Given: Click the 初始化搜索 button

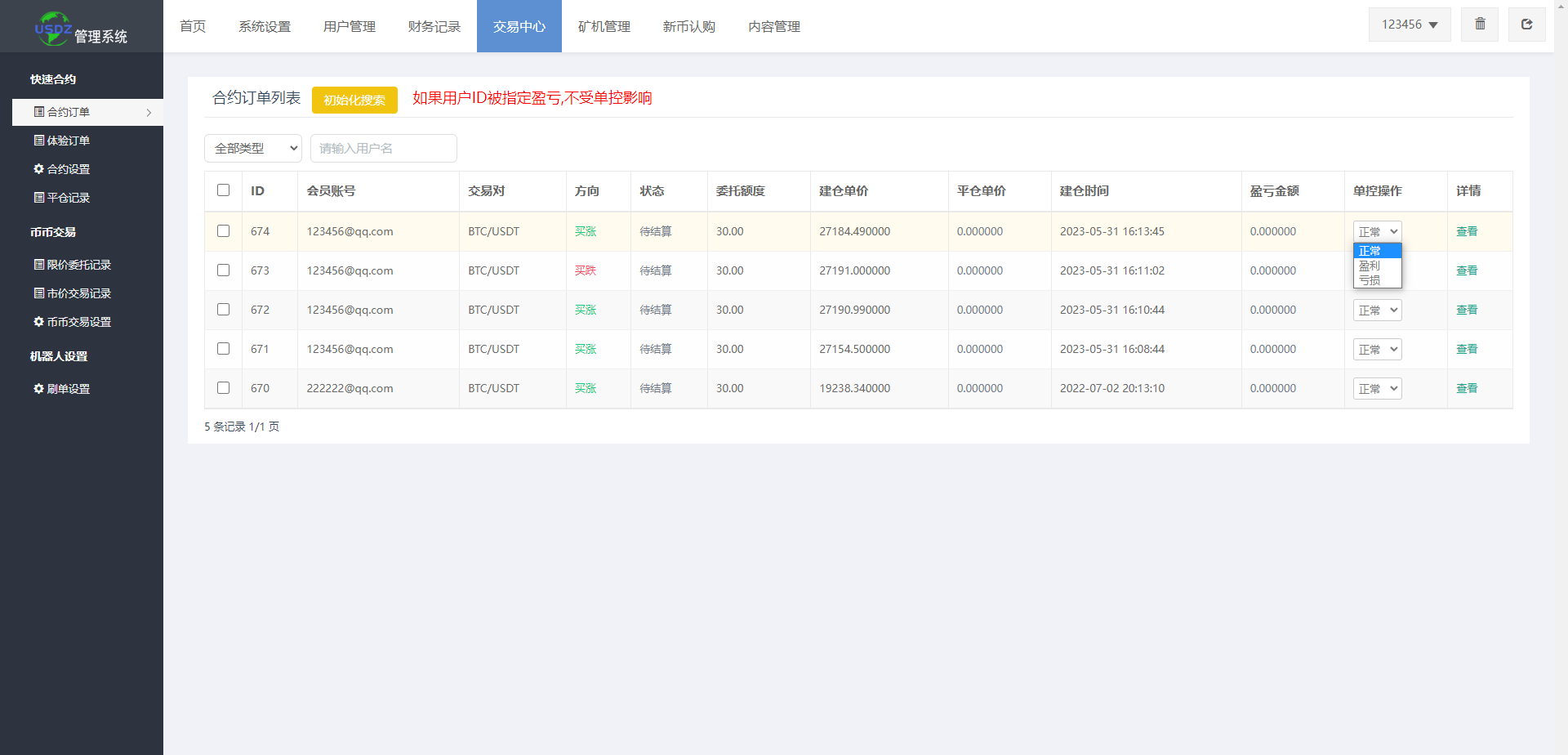Looking at the screenshot, I should click(x=354, y=100).
